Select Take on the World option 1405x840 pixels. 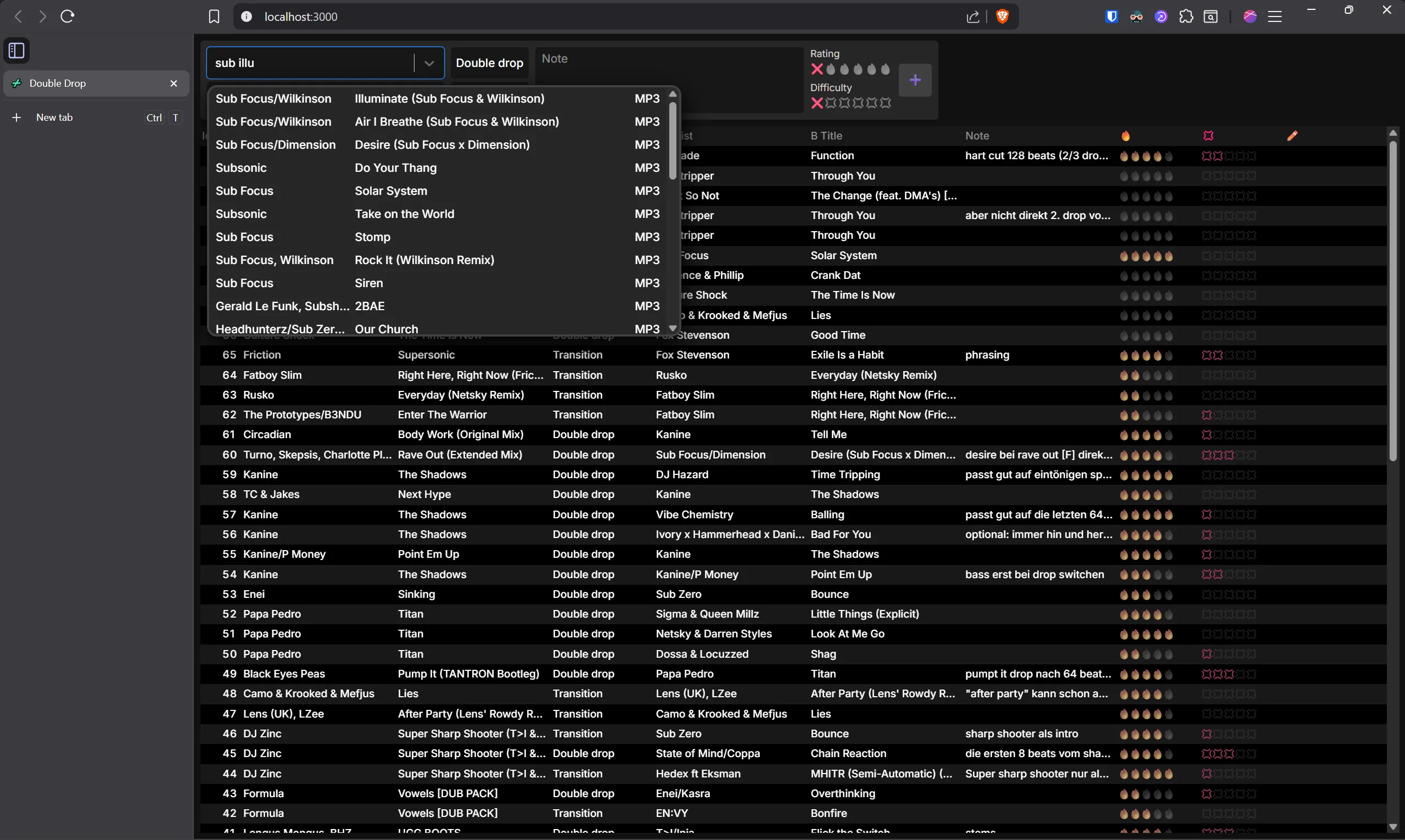438,214
